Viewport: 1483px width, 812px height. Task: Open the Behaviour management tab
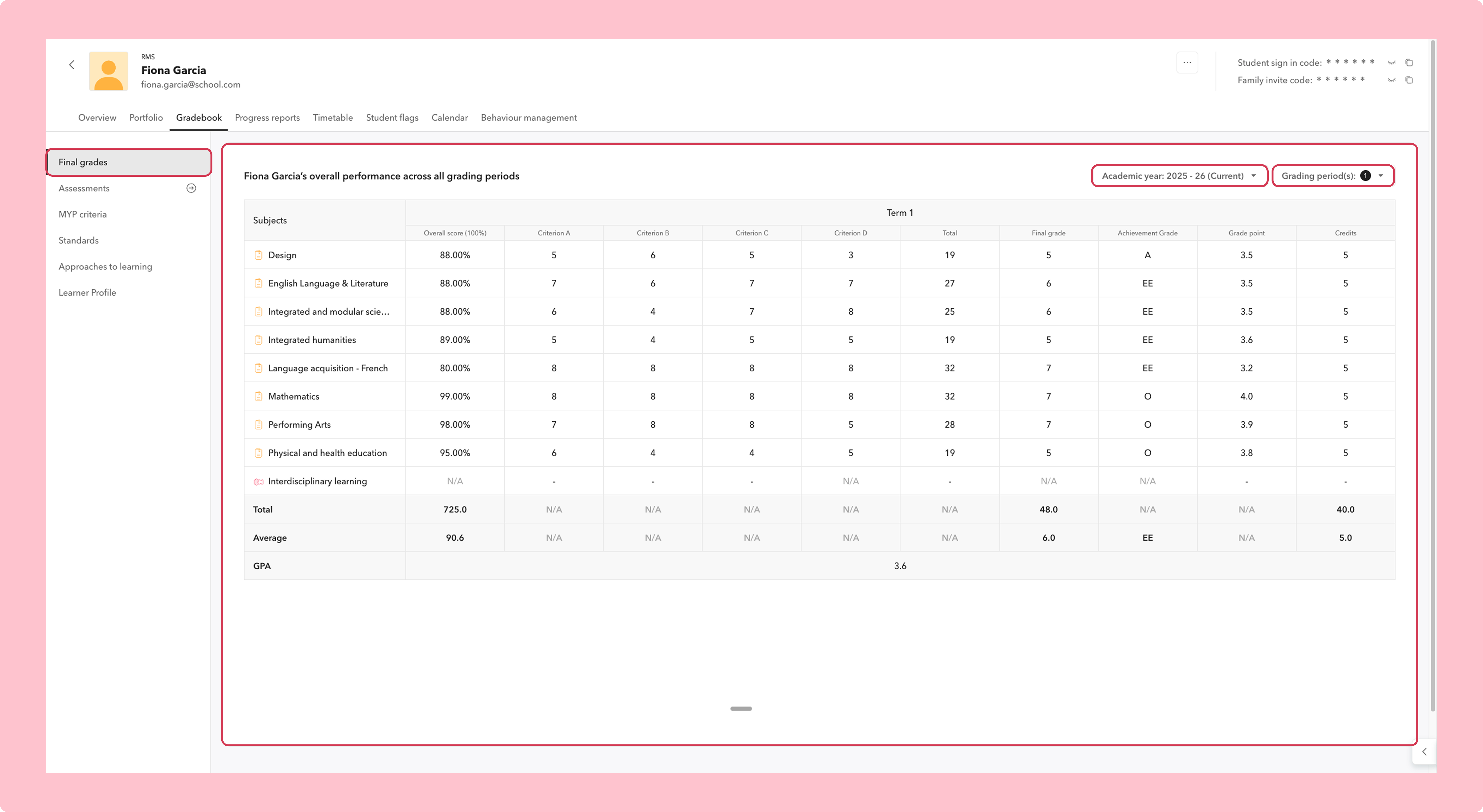(529, 118)
